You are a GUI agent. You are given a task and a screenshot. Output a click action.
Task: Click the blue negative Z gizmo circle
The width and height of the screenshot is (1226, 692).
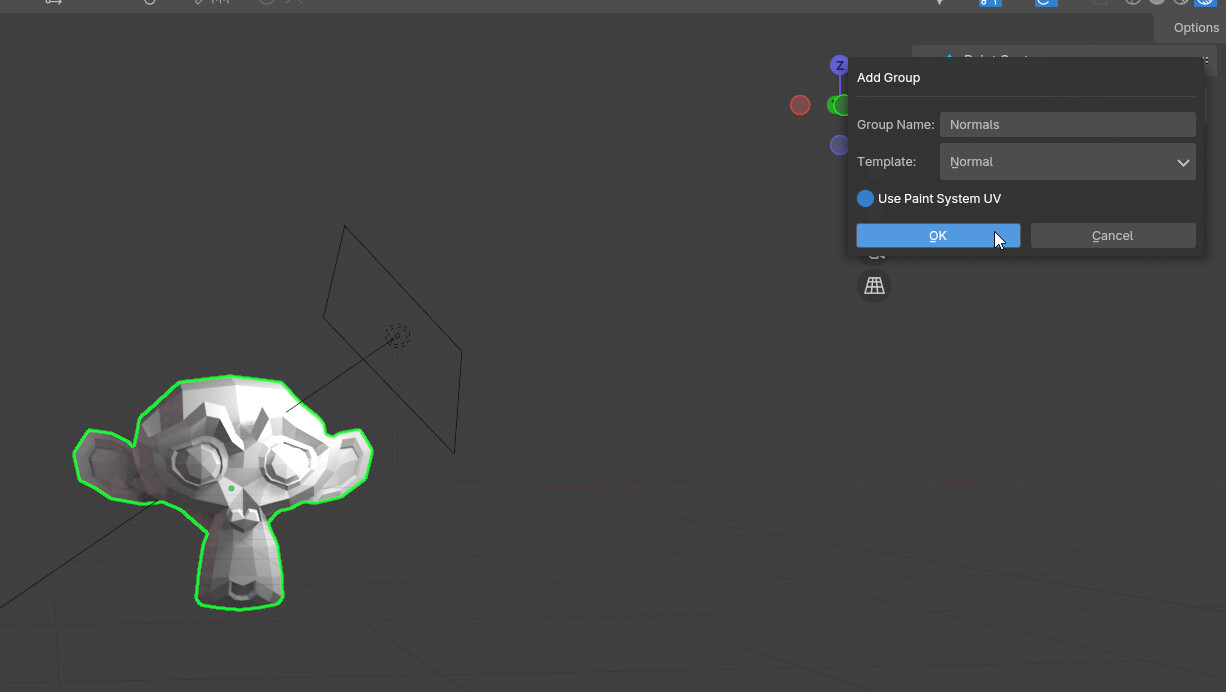(838, 145)
